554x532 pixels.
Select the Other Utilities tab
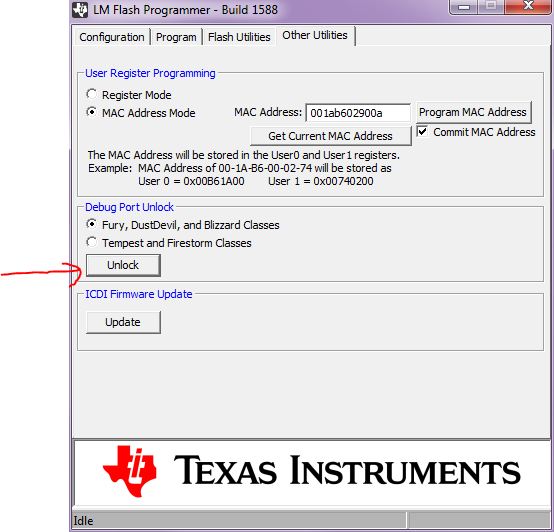[x=315, y=35]
